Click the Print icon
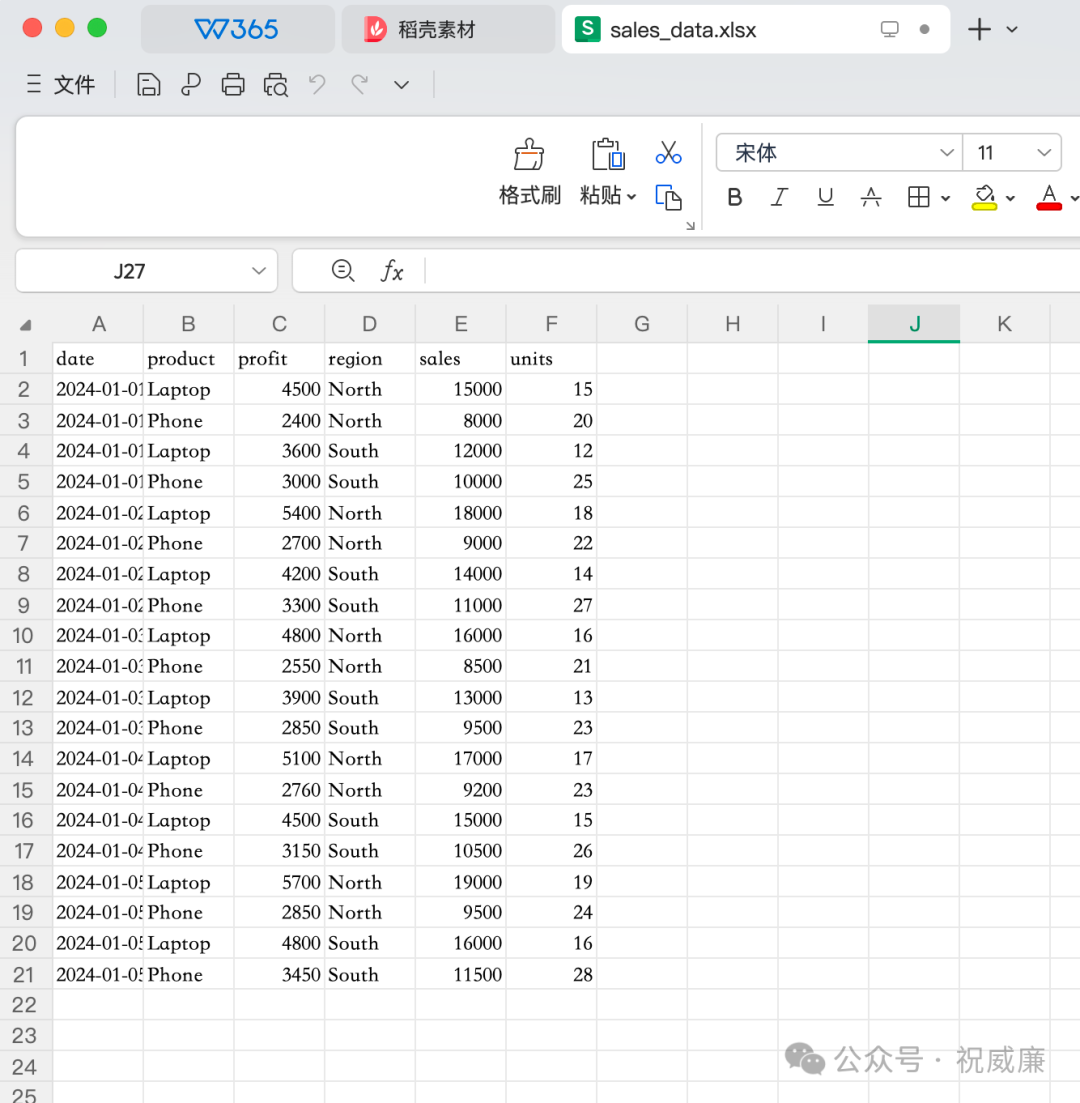Screen dimensions: 1080x1103 click(x=233, y=84)
